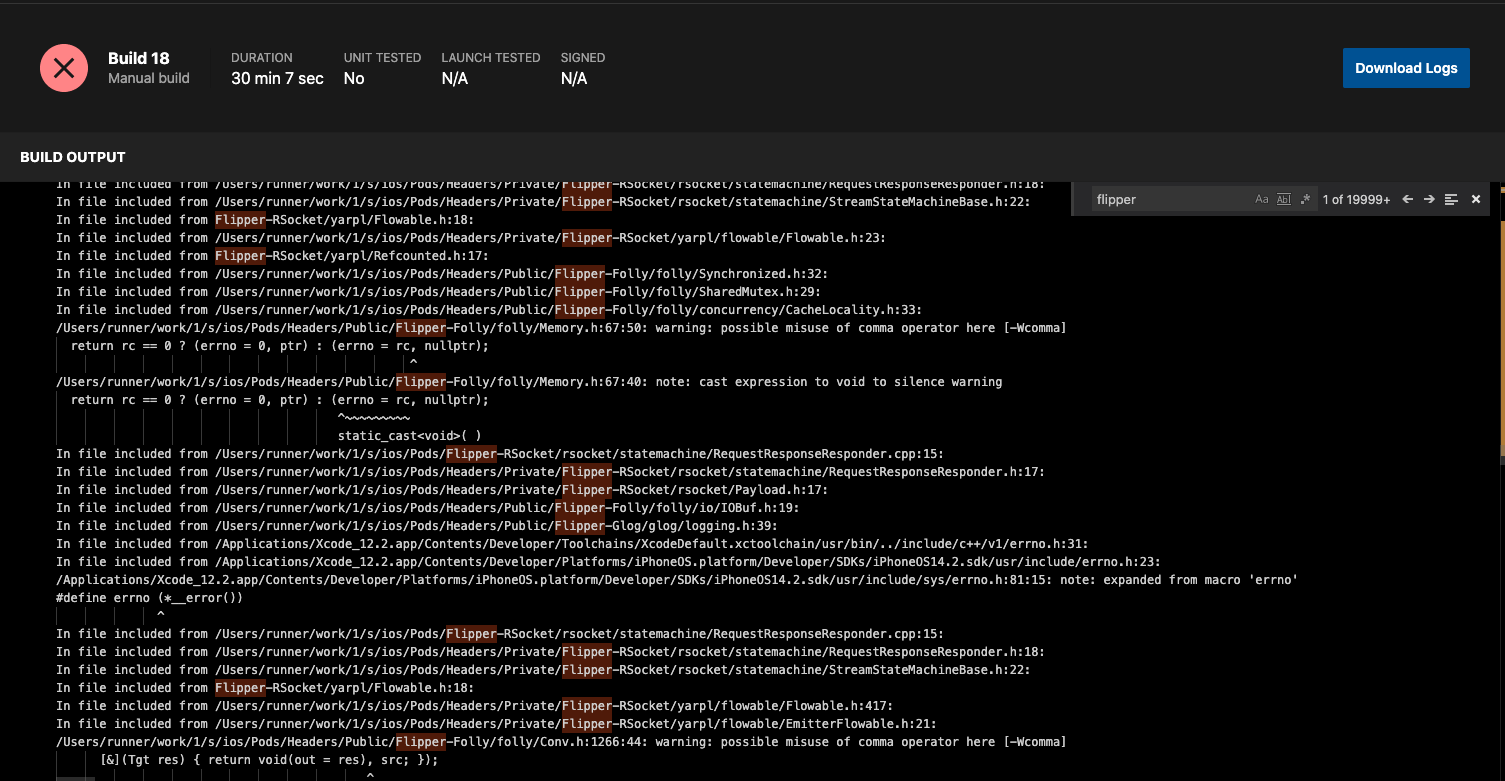Image resolution: width=1505 pixels, height=781 pixels.
Task: Click the orange marker on the scrollbar
Action: (1500, 190)
